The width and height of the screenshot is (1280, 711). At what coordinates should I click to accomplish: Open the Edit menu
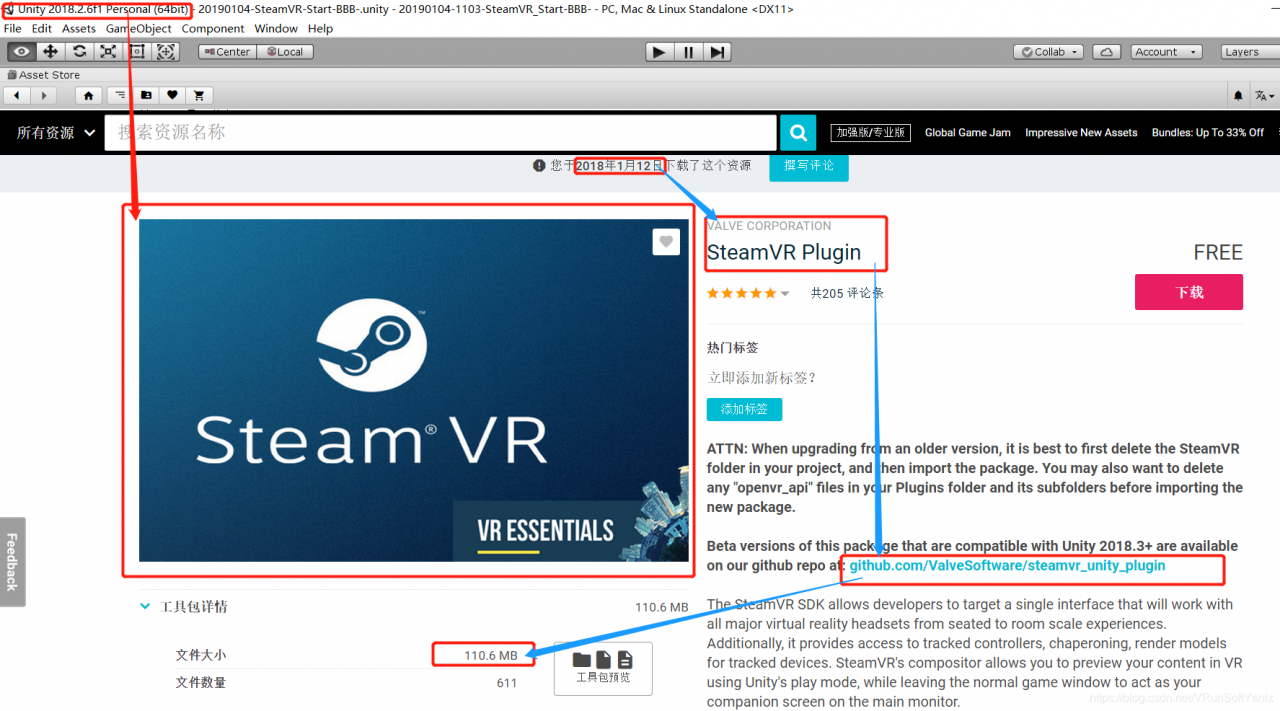coord(42,29)
